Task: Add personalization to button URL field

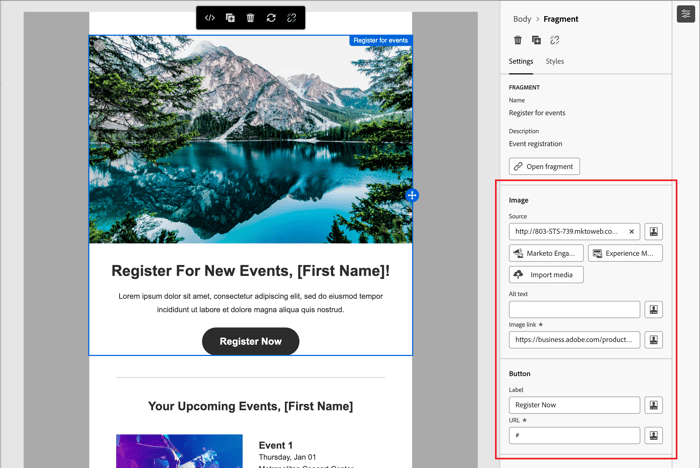Action: click(x=653, y=435)
